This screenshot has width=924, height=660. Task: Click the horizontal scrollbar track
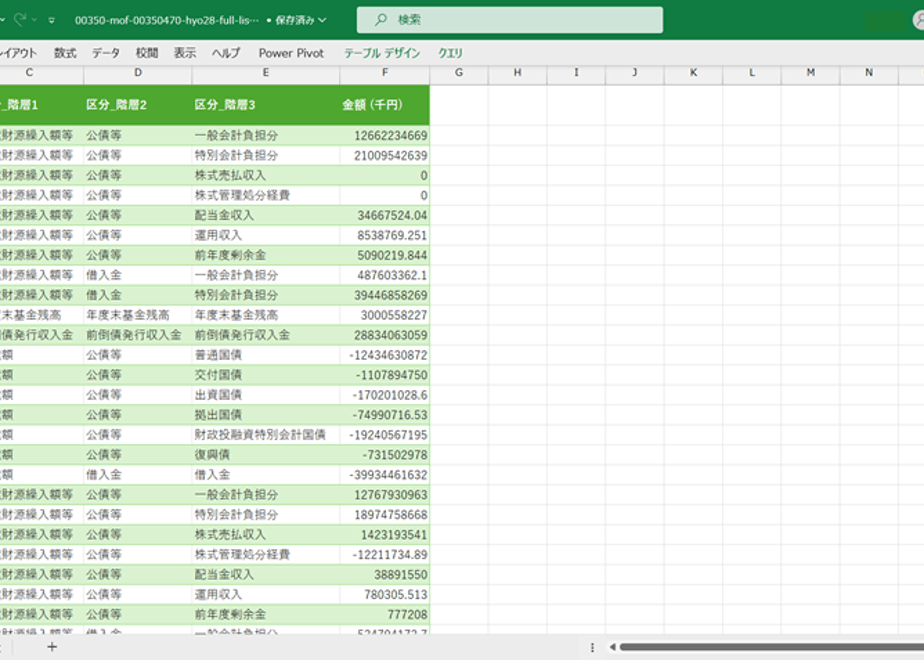click(x=771, y=647)
